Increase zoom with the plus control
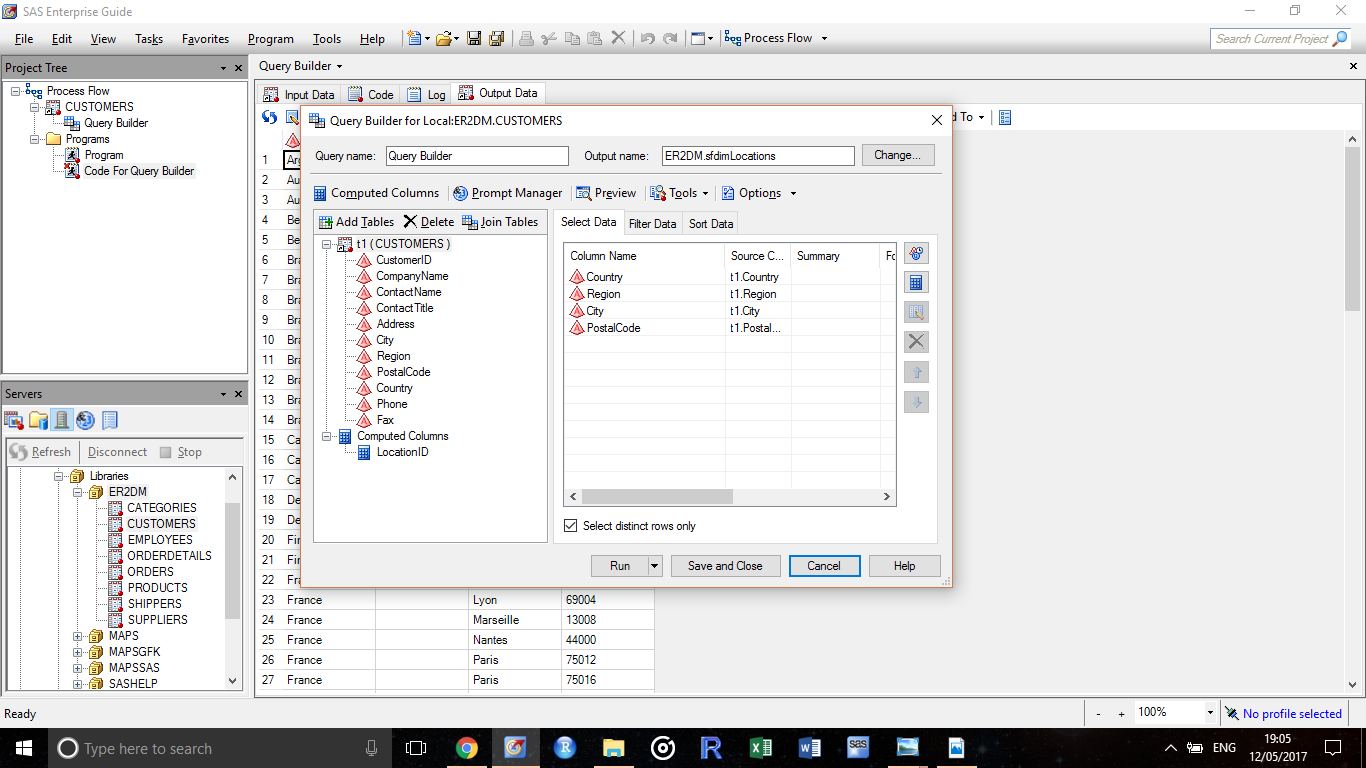The width and height of the screenshot is (1366, 768). pyautogui.click(x=1121, y=712)
